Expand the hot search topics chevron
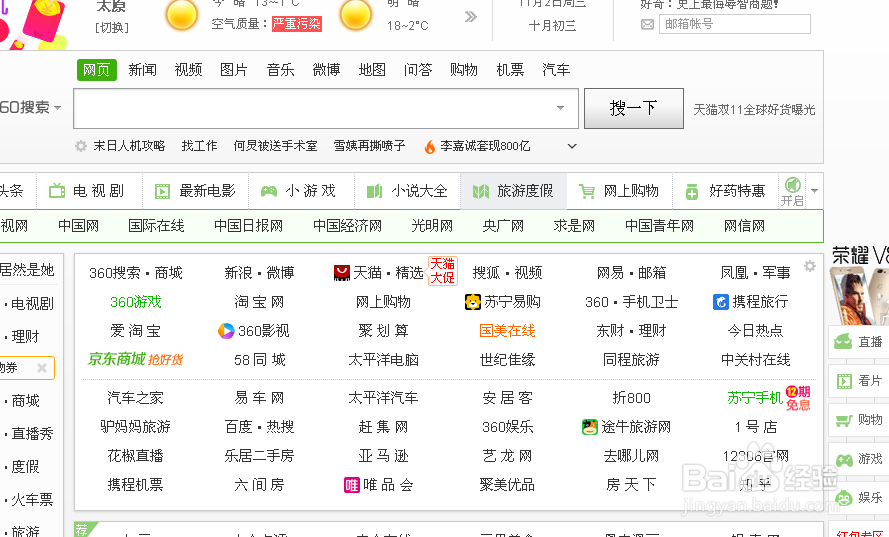Image resolution: width=889 pixels, height=537 pixels. [x=572, y=146]
